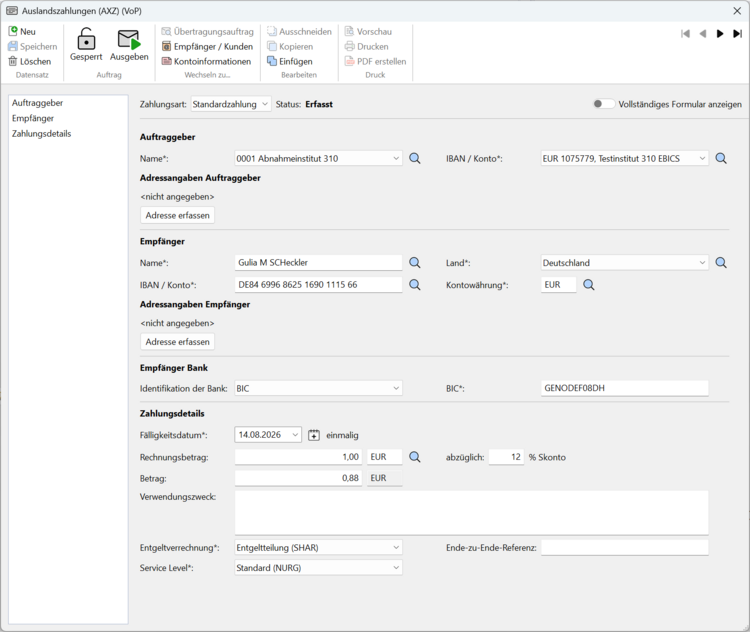Click the Betrag amount field 0,88
The width and height of the screenshot is (750, 632).
pyautogui.click(x=299, y=478)
